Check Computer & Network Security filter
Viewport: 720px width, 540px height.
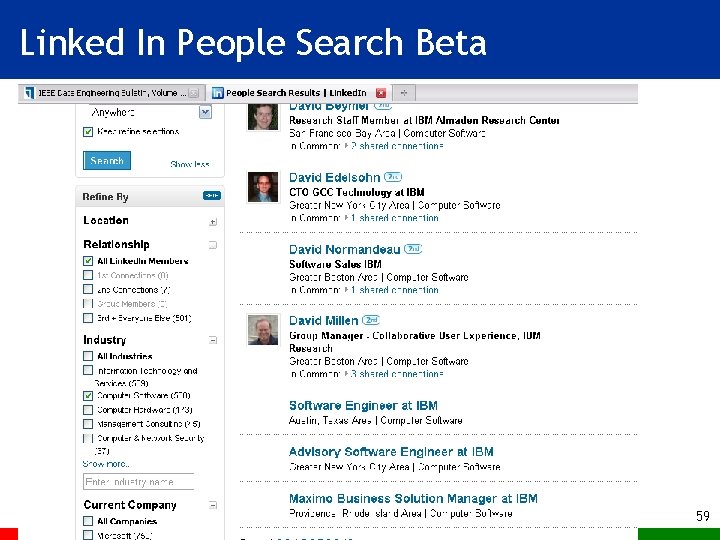point(88,438)
